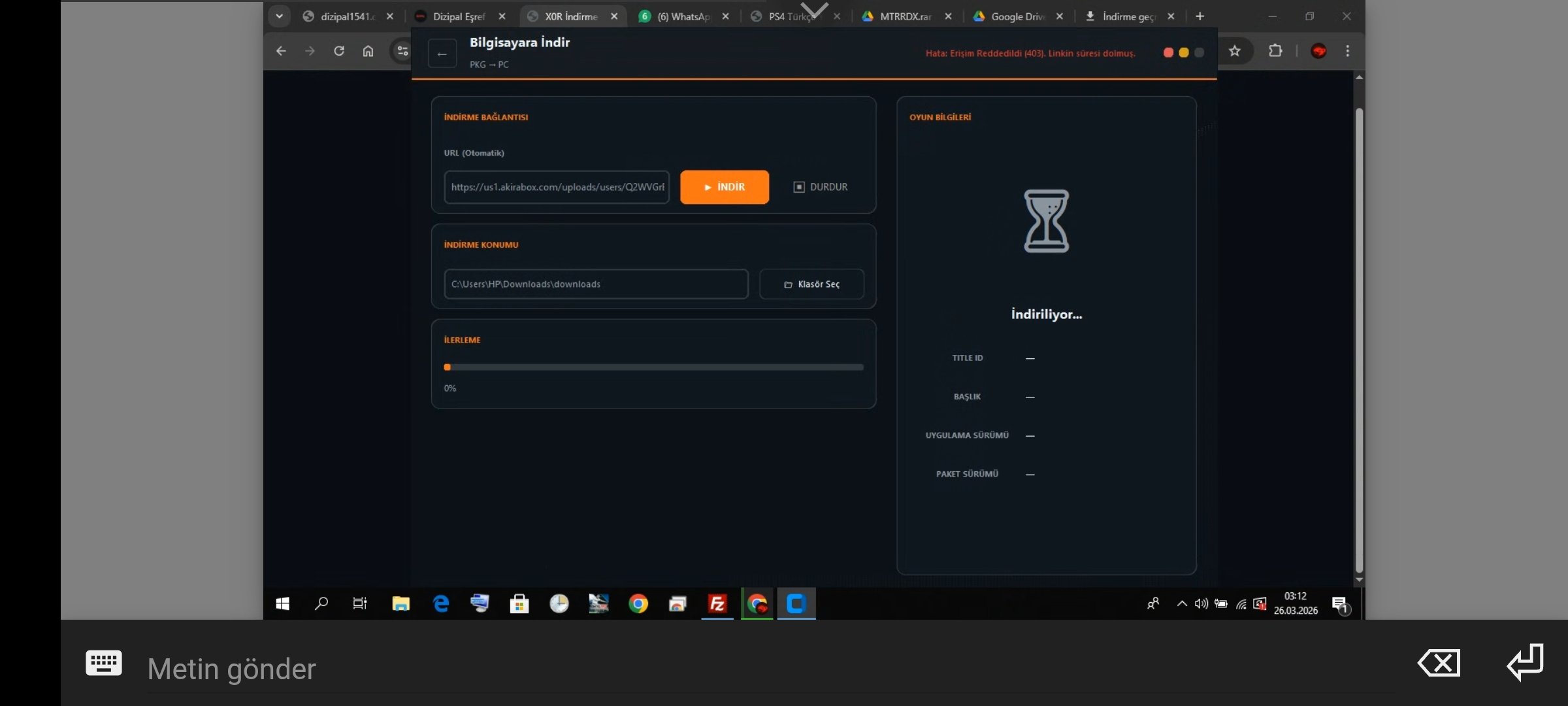
Task: Open the tab search dropdown arrow
Action: tap(279, 16)
